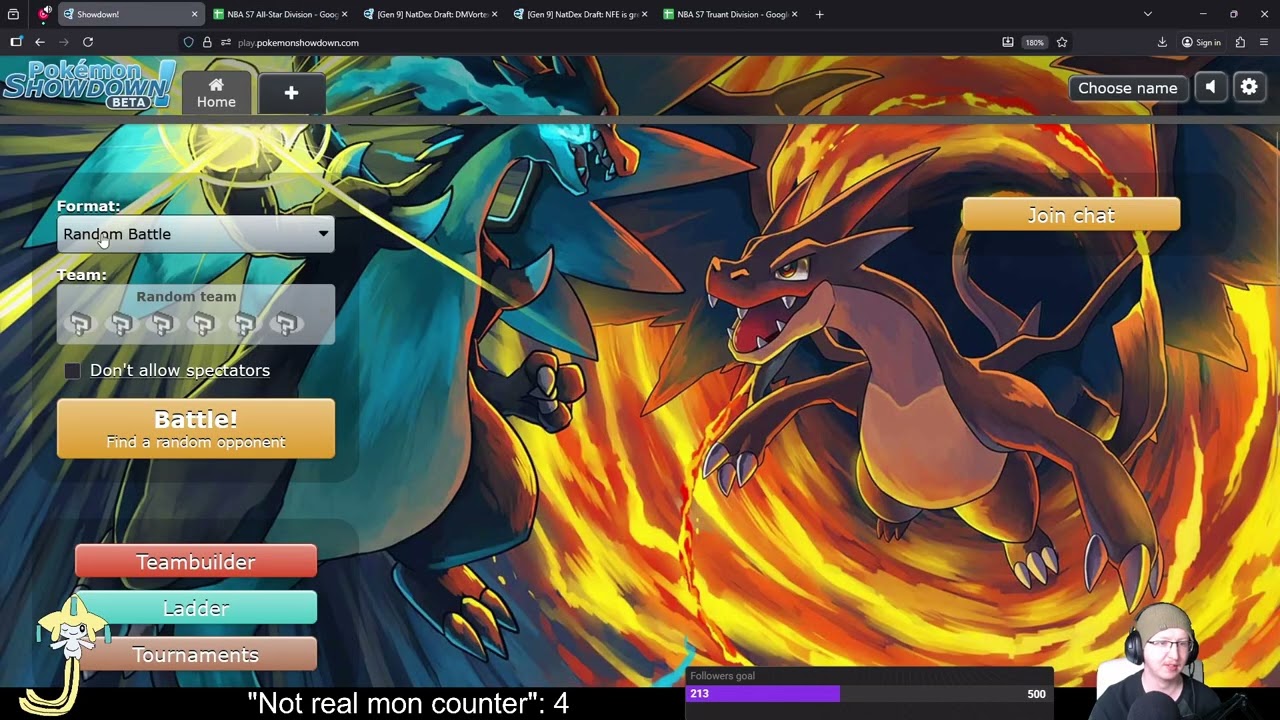Open the browser downloads panel

(x=1162, y=42)
